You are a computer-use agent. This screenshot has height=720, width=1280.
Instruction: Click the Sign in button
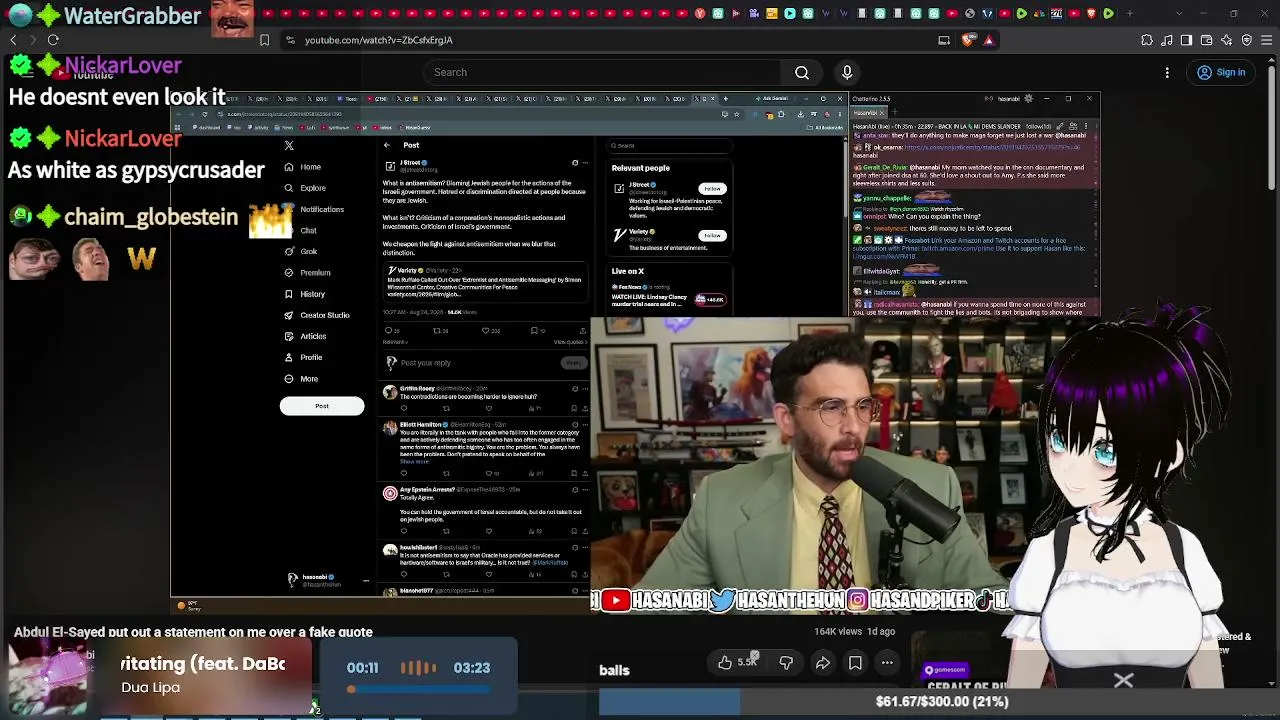point(1221,72)
